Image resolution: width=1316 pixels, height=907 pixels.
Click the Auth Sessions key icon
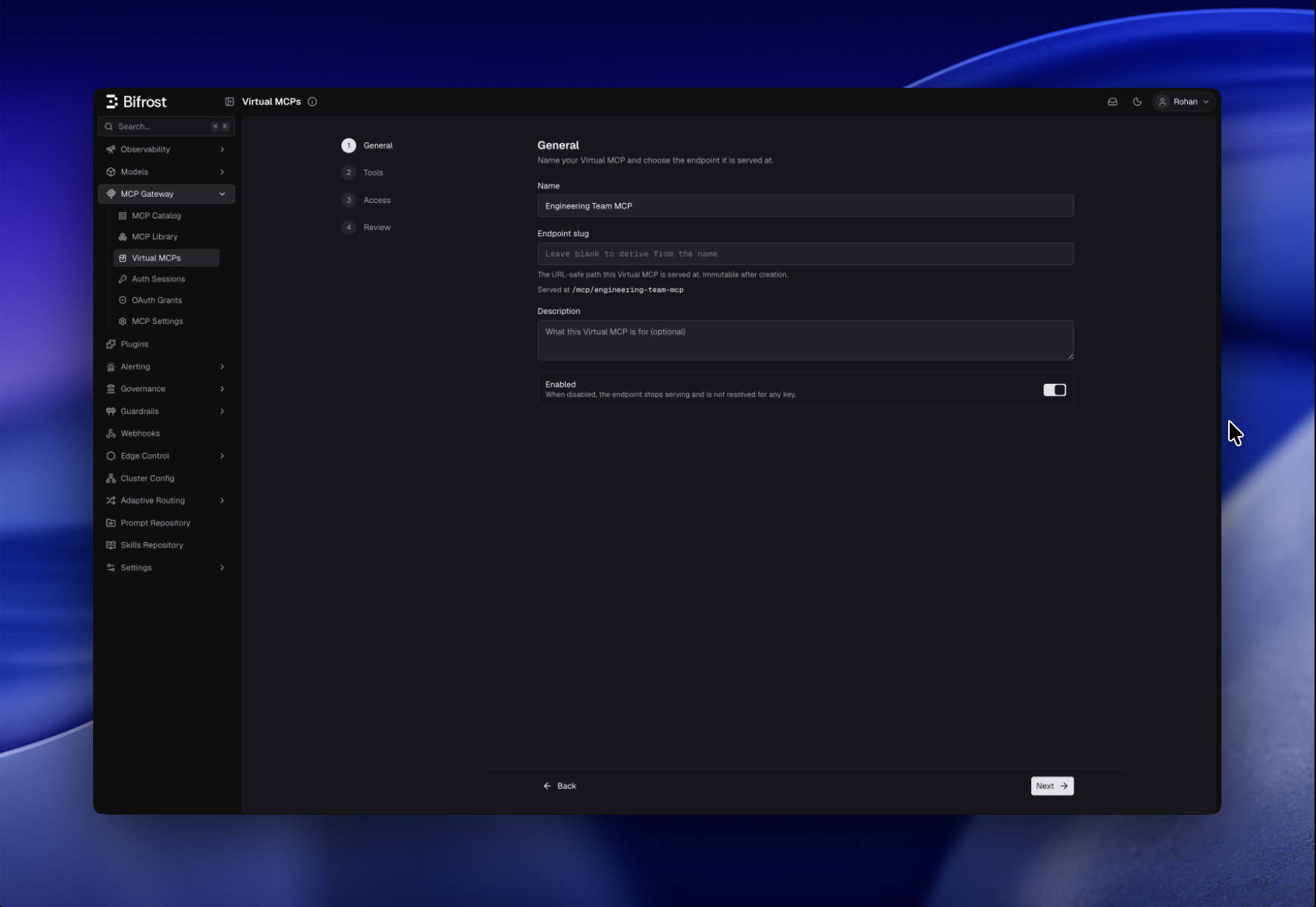click(x=123, y=279)
